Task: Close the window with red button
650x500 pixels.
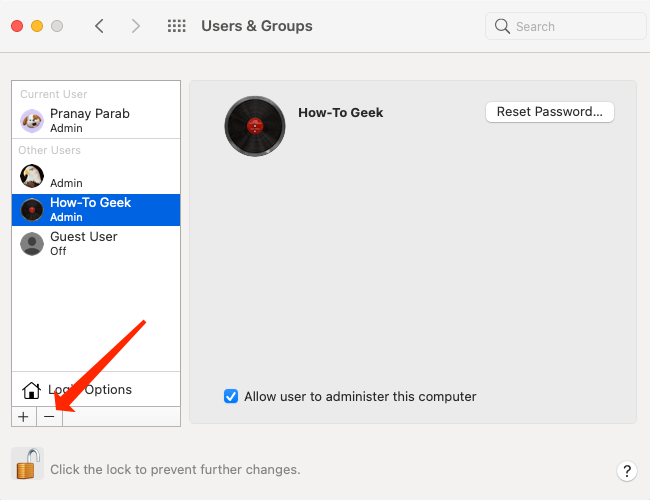Action: (x=17, y=26)
